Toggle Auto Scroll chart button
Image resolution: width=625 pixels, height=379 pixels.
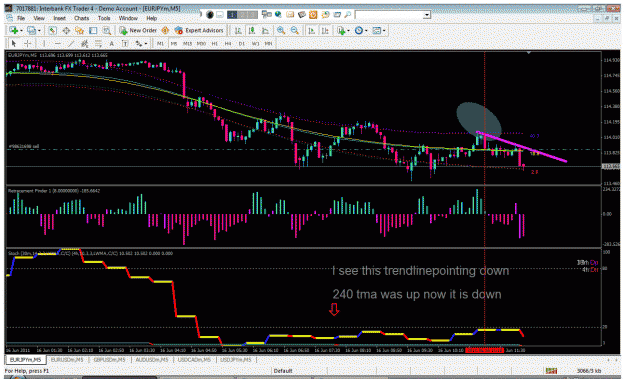pos(312,30)
